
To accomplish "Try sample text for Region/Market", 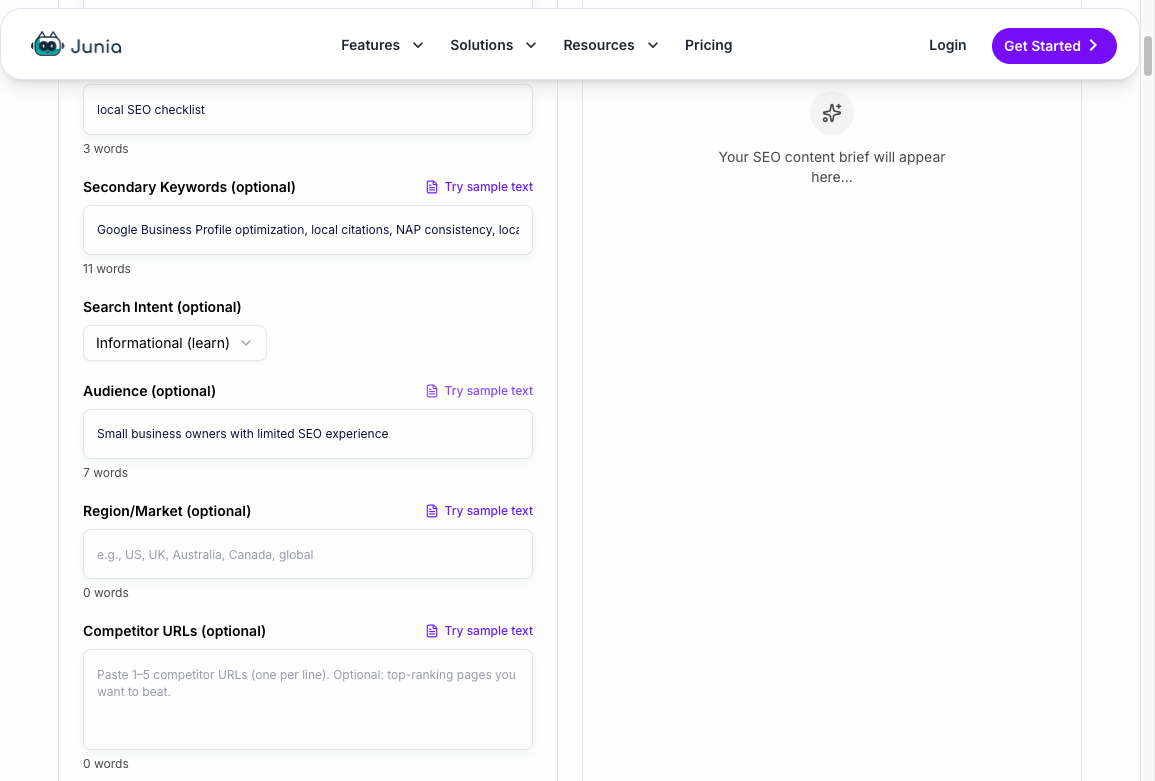I will pyautogui.click(x=480, y=511).
